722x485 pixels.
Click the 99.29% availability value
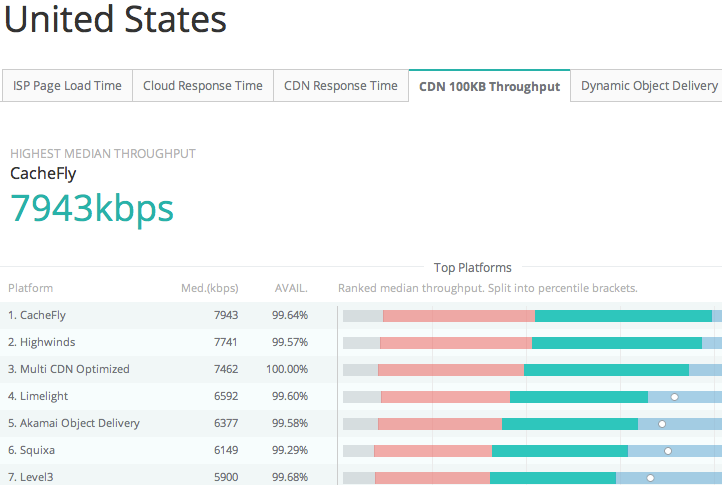pyautogui.click(x=290, y=450)
